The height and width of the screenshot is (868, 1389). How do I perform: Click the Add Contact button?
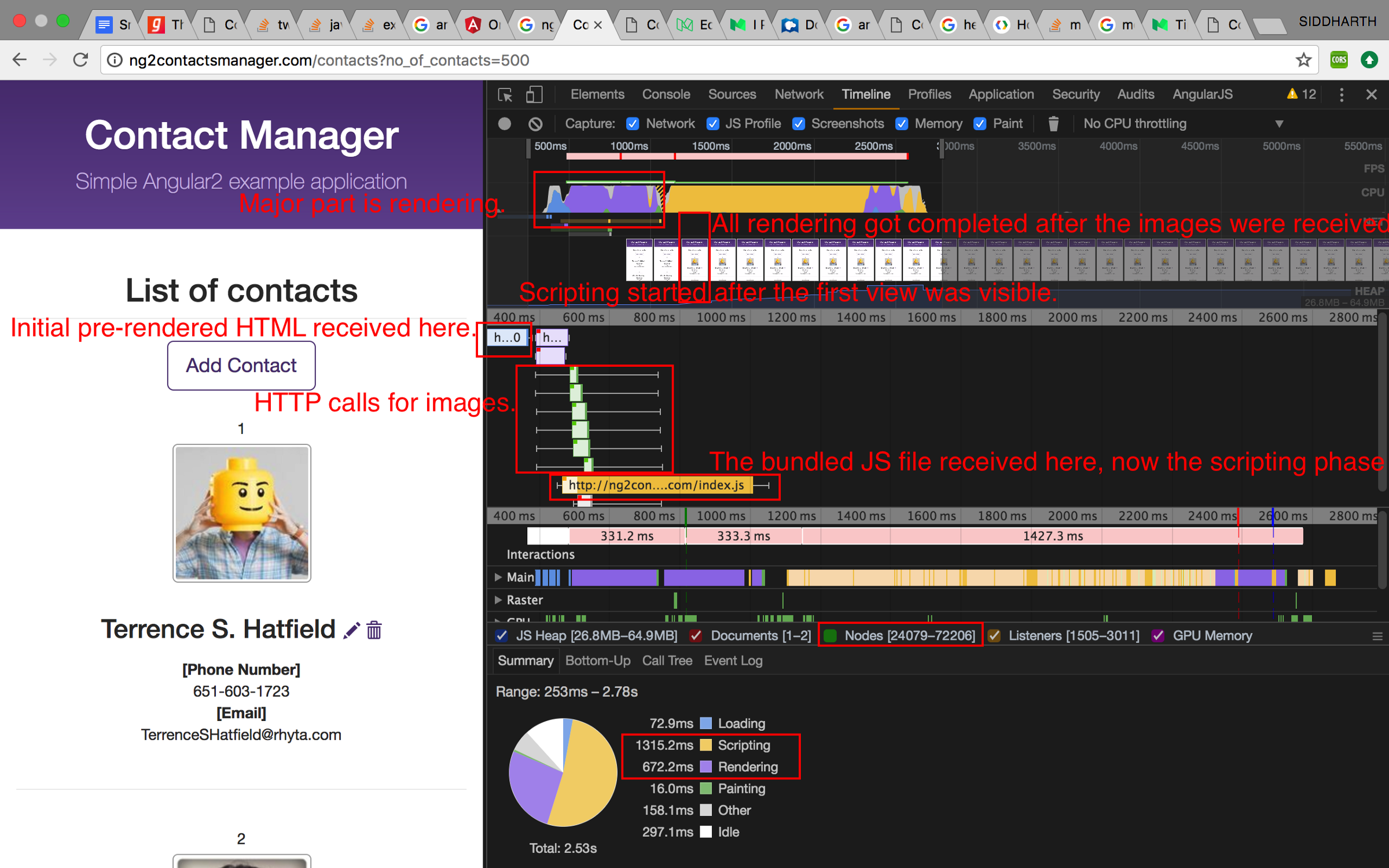(x=241, y=366)
